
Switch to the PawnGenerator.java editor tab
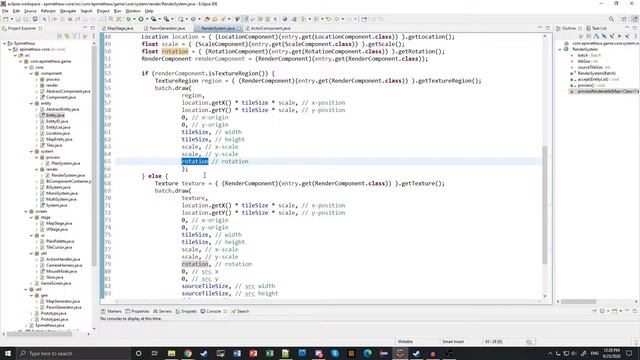167,28
